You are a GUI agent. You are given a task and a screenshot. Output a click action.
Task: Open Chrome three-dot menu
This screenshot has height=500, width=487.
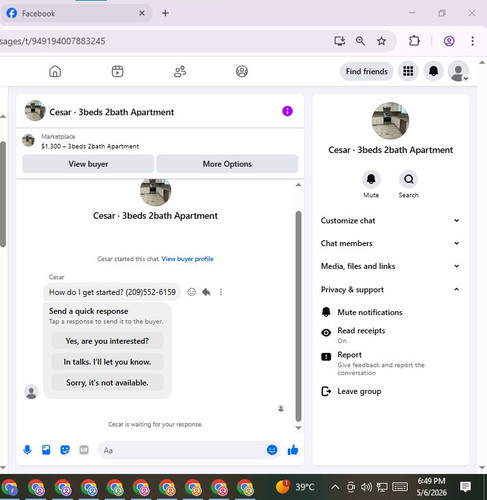472,41
